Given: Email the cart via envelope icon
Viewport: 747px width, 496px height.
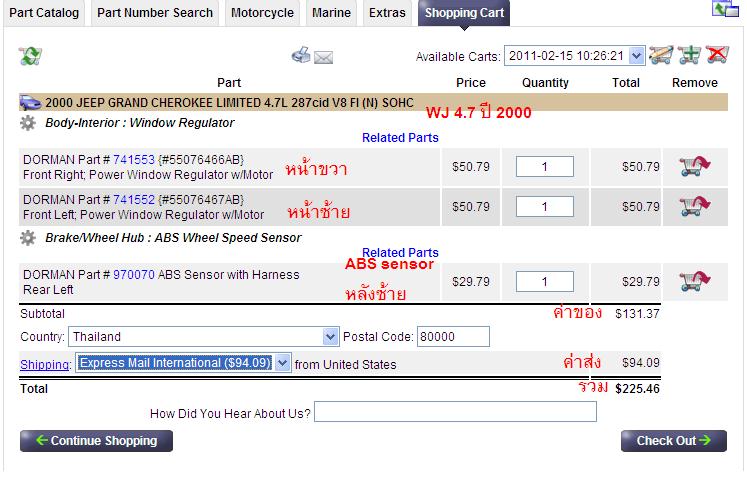Looking at the screenshot, I should (323, 57).
